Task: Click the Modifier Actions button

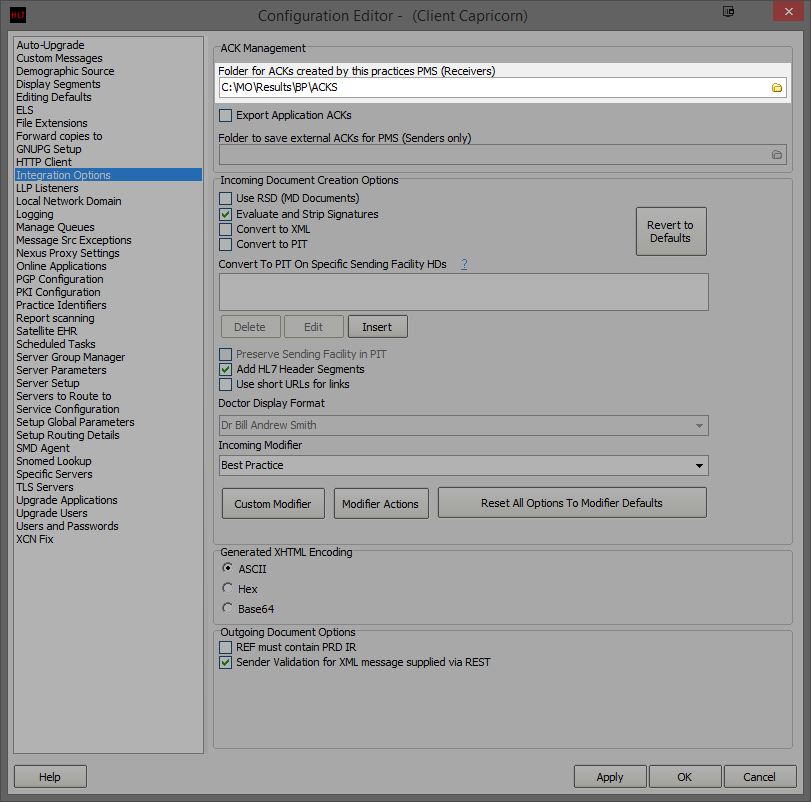Action: pos(380,504)
